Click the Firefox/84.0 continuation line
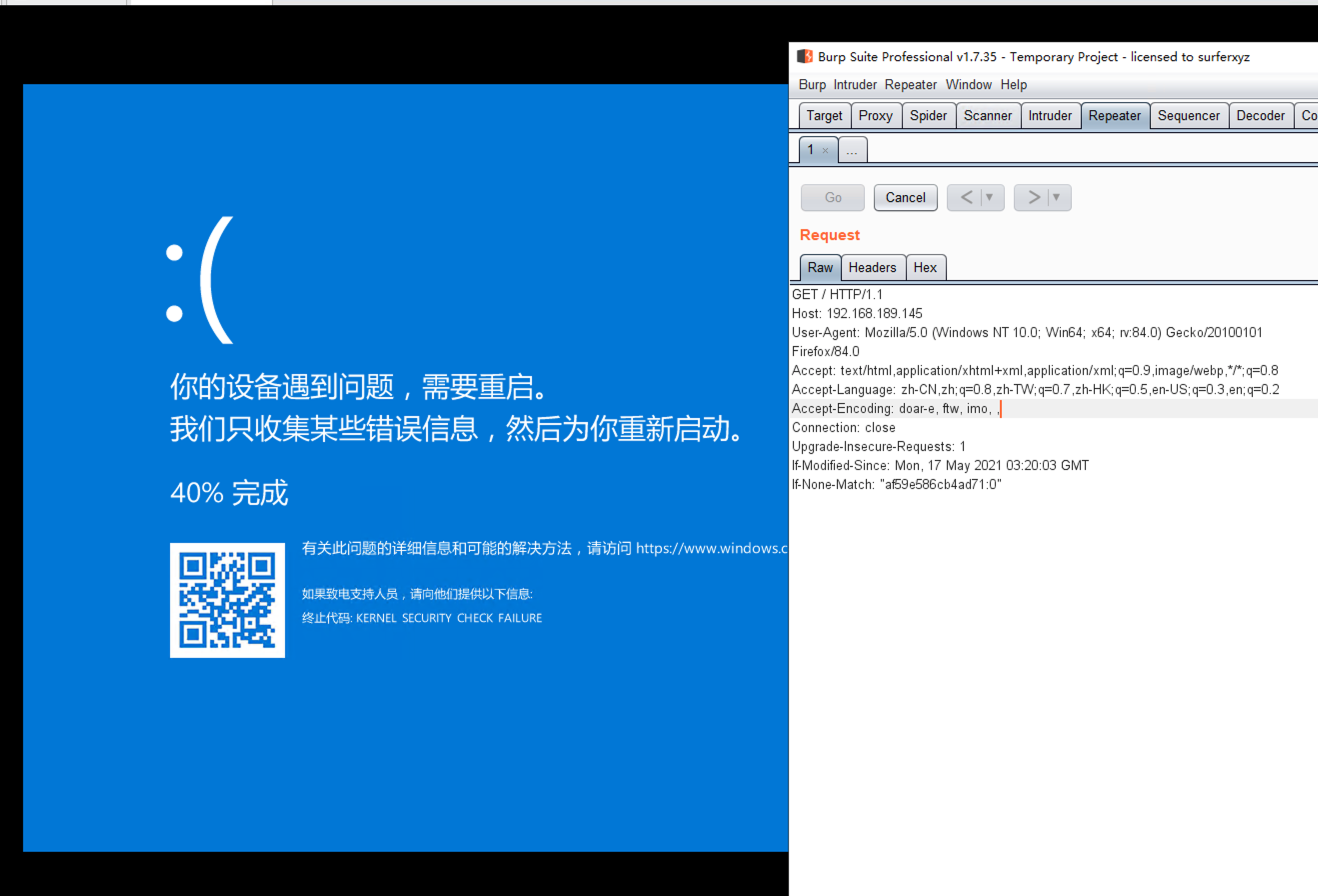 tap(826, 352)
